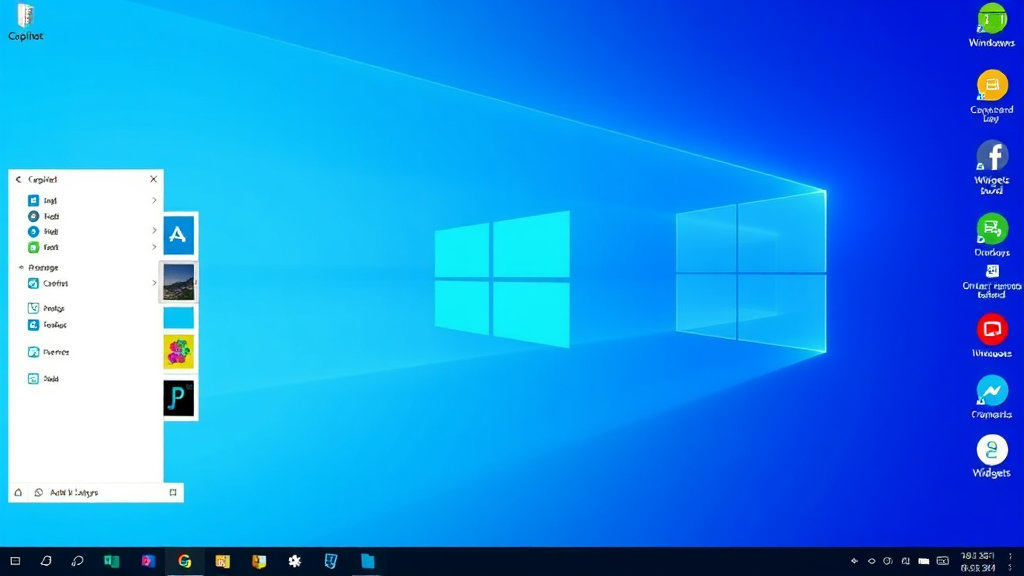Click the oval system tray icon
The width and height of the screenshot is (1024, 576).
click(871, 561)
